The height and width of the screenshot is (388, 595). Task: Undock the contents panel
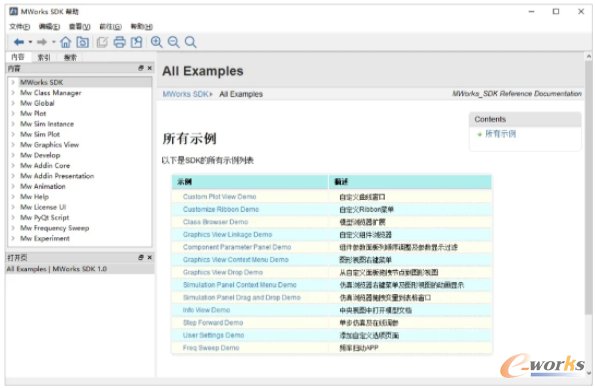141,68
